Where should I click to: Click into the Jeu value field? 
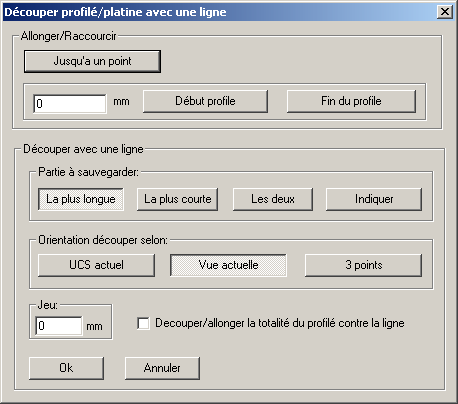coord(59,326)
